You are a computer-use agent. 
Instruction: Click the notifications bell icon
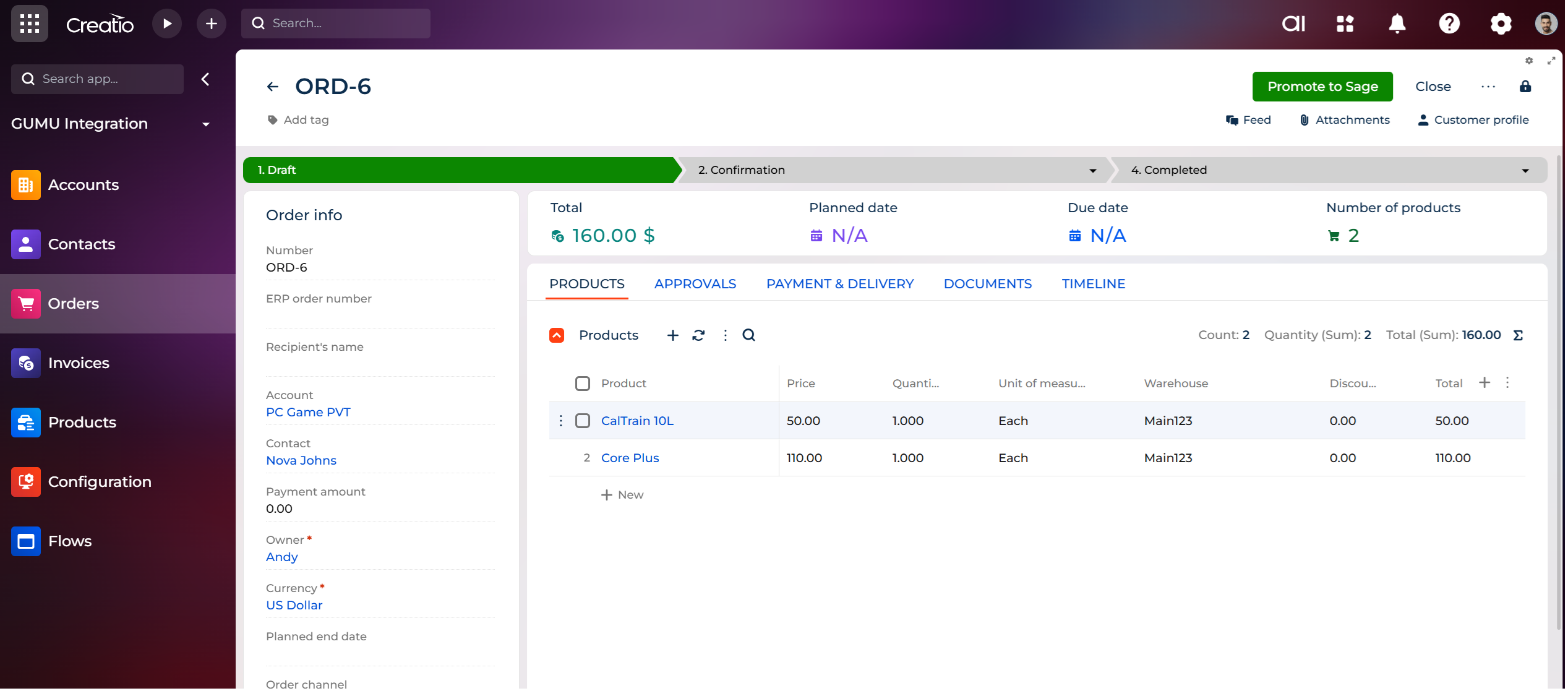[1397, 24]
